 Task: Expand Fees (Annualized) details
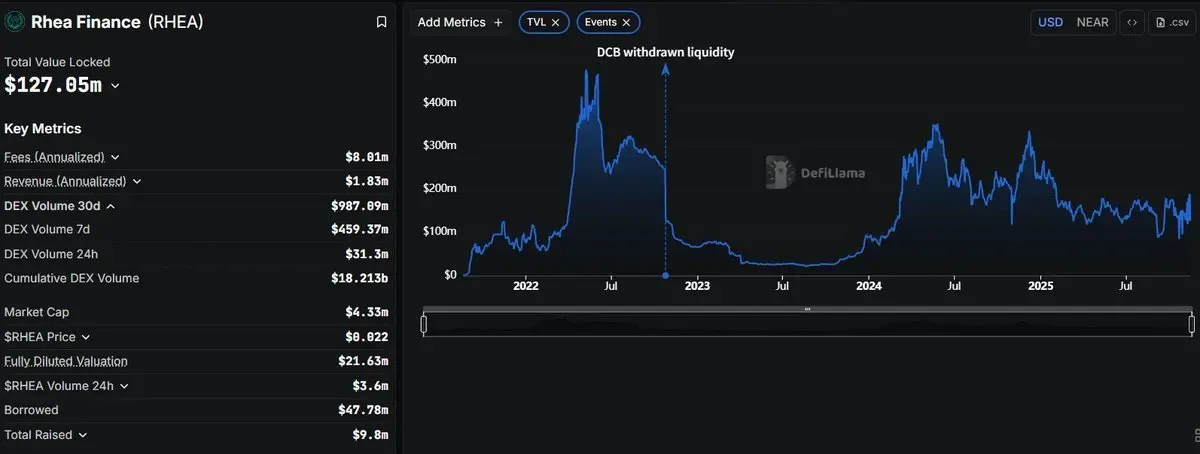(115, 157)
